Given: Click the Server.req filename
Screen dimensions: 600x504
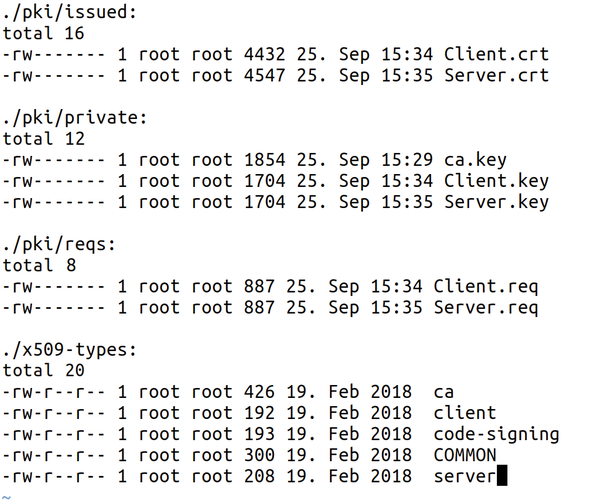Looking at the screenshot, I should point(486,308).
